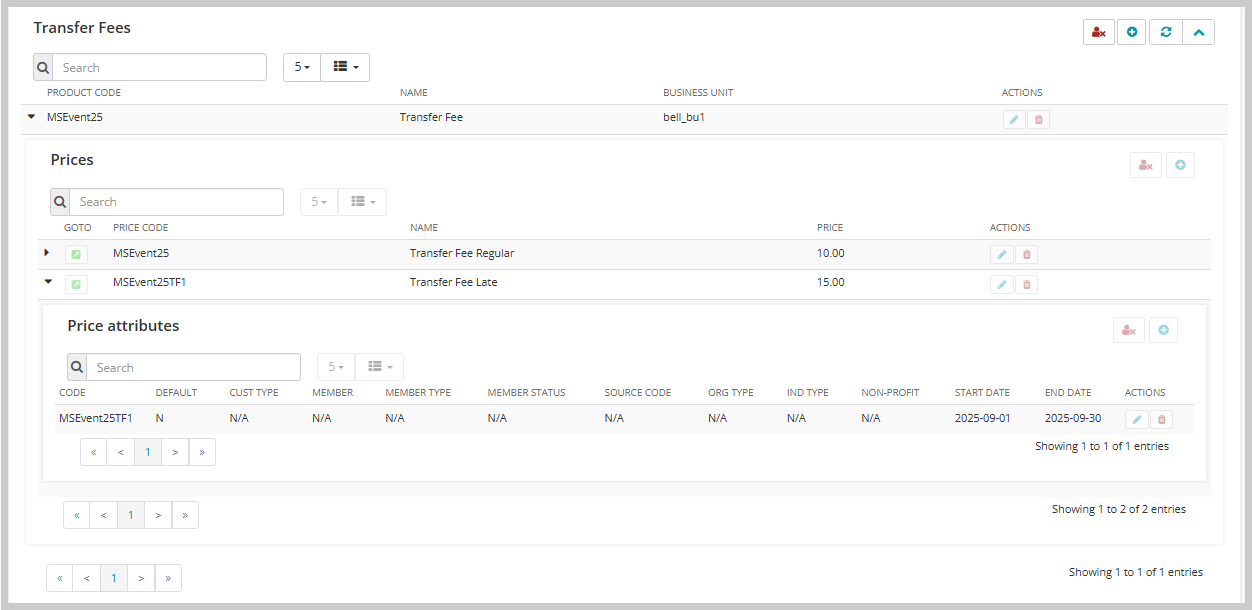Image resolution: width=1252 pixels, height=610 pixels.
Task: Select page 1 in Transfer Fees pagination
Action: tap(114, 578)
